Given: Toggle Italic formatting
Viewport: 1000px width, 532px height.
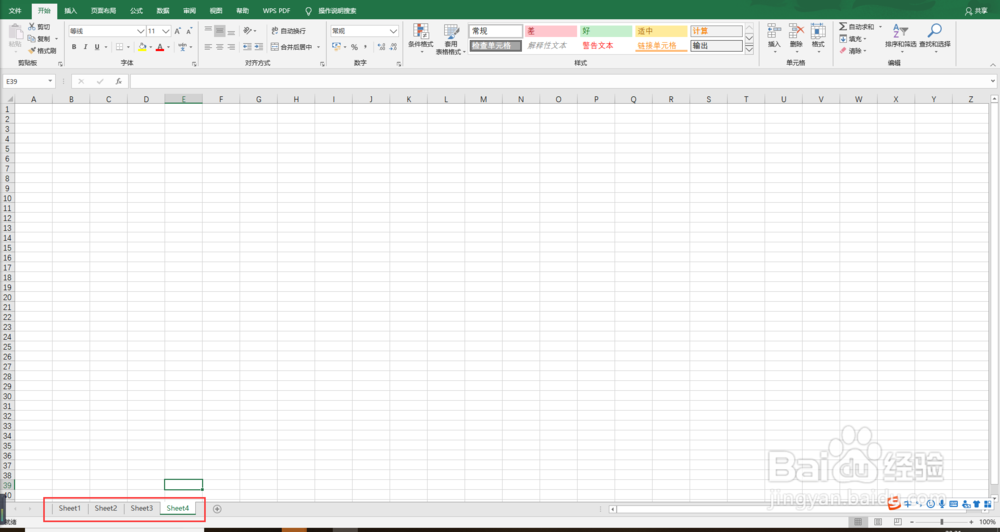Looking at the screenshot, I should pos(85,47).
